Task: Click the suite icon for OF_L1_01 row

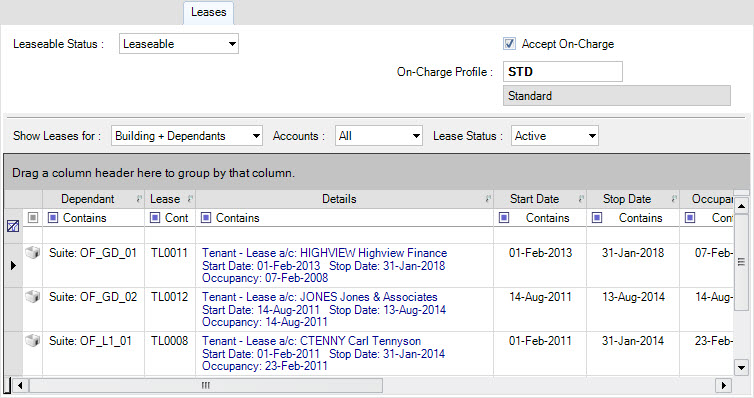Action: [33, 341]
